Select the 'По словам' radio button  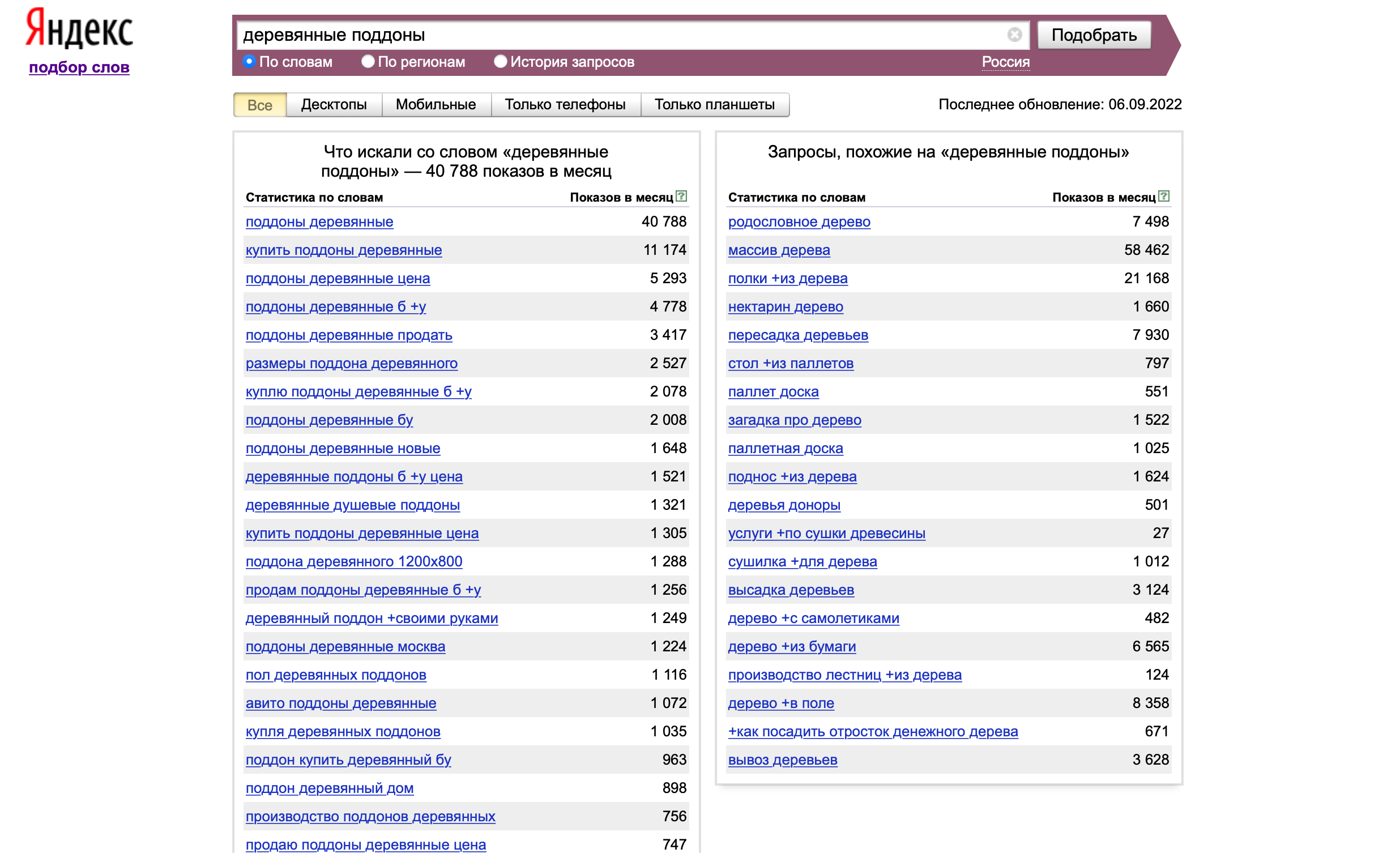(249, 61)
